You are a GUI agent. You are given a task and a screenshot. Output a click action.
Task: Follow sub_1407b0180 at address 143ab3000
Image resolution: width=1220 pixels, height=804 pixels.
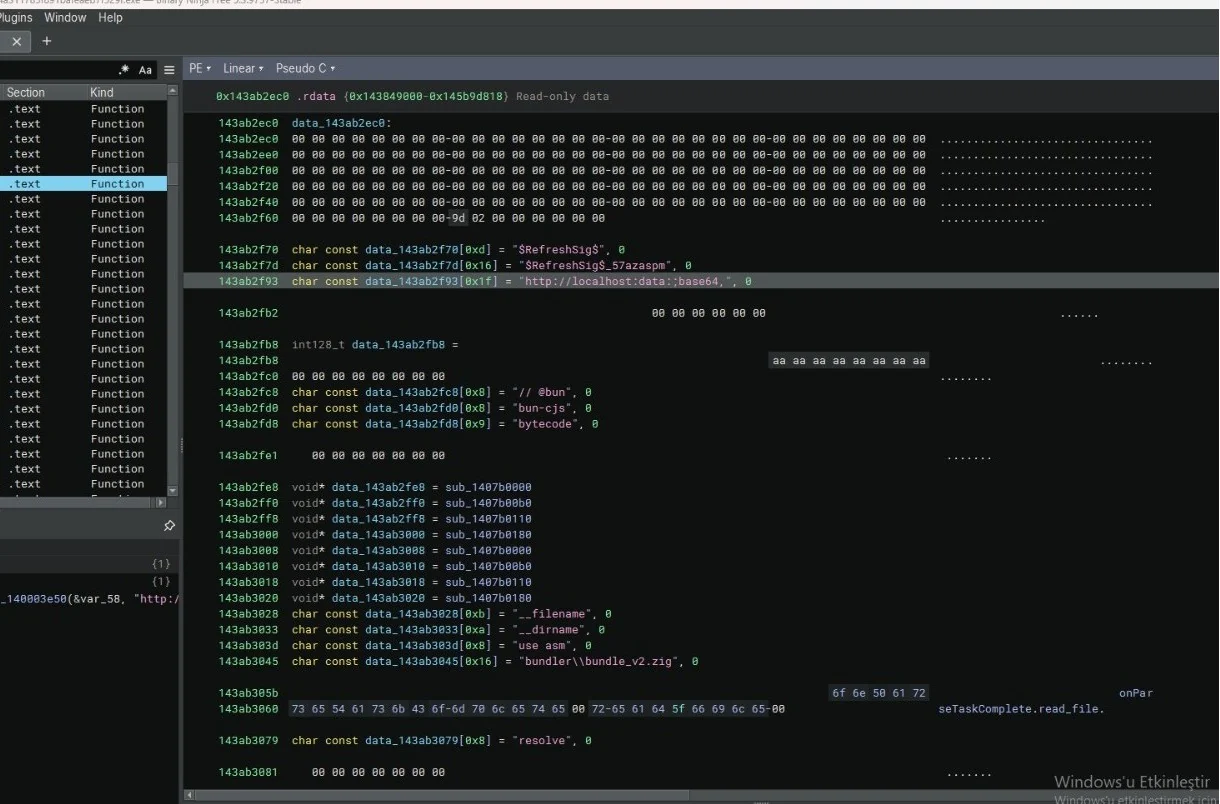489,535
